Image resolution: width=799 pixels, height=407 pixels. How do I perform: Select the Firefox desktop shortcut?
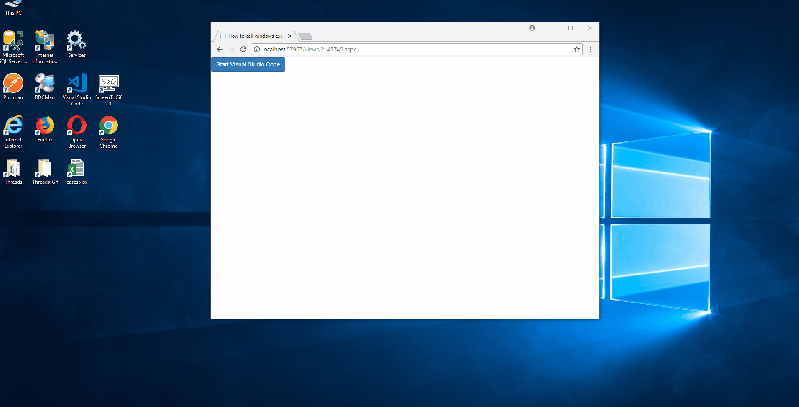(x=44, y=129)
